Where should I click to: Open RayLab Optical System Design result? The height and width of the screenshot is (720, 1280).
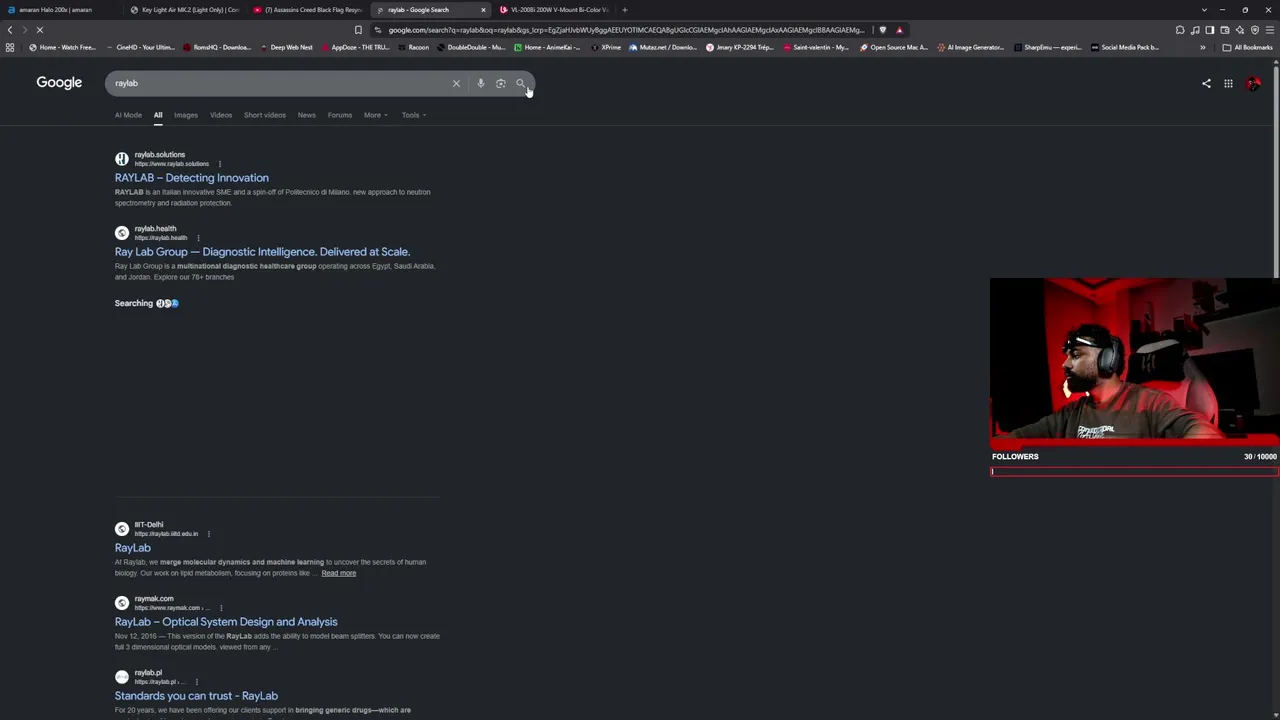pyautogui.click(x=226, y=622)
